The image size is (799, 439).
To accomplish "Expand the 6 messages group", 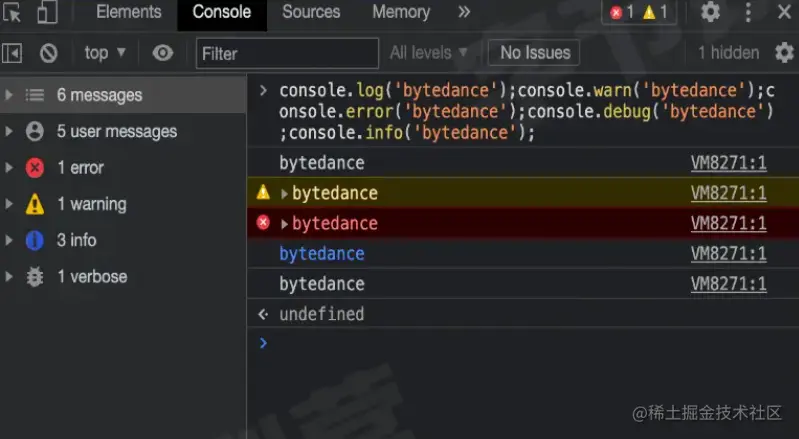I will click(x=9, y=95).
